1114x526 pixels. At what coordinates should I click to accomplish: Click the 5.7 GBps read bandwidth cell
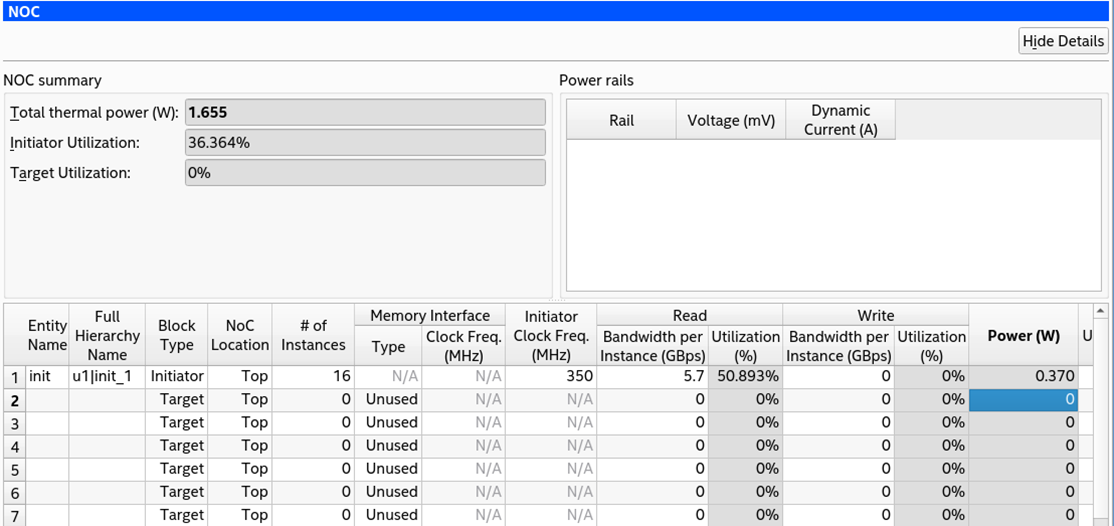[653, 376]
